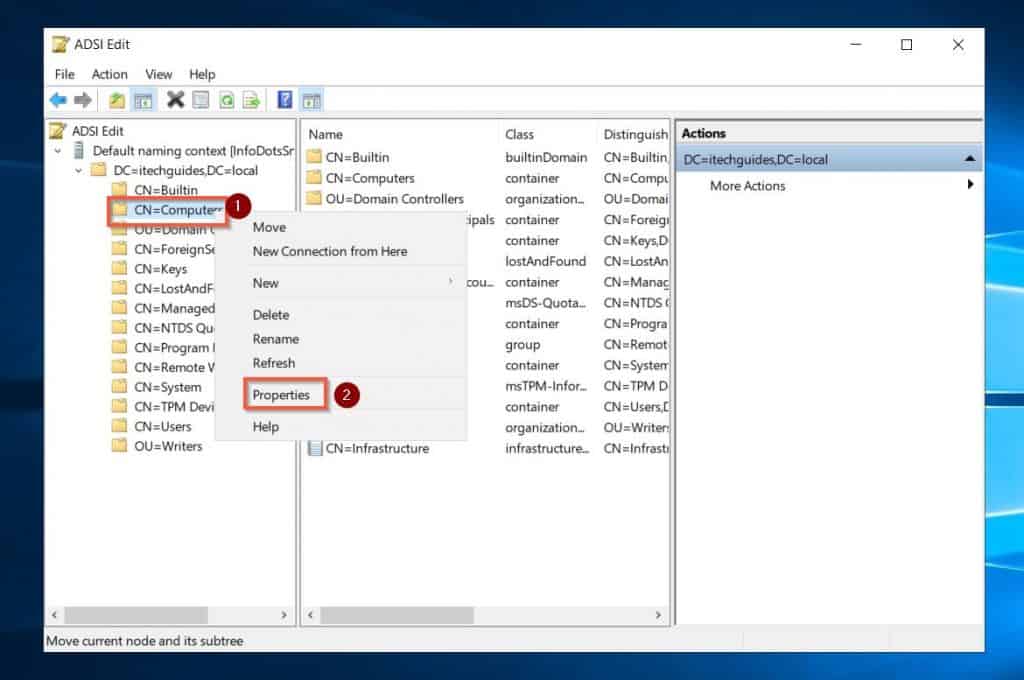Click the Up one level toolbar icon
The height and width of the screenshot is (680, 1024).
click(x=117, y=100)
